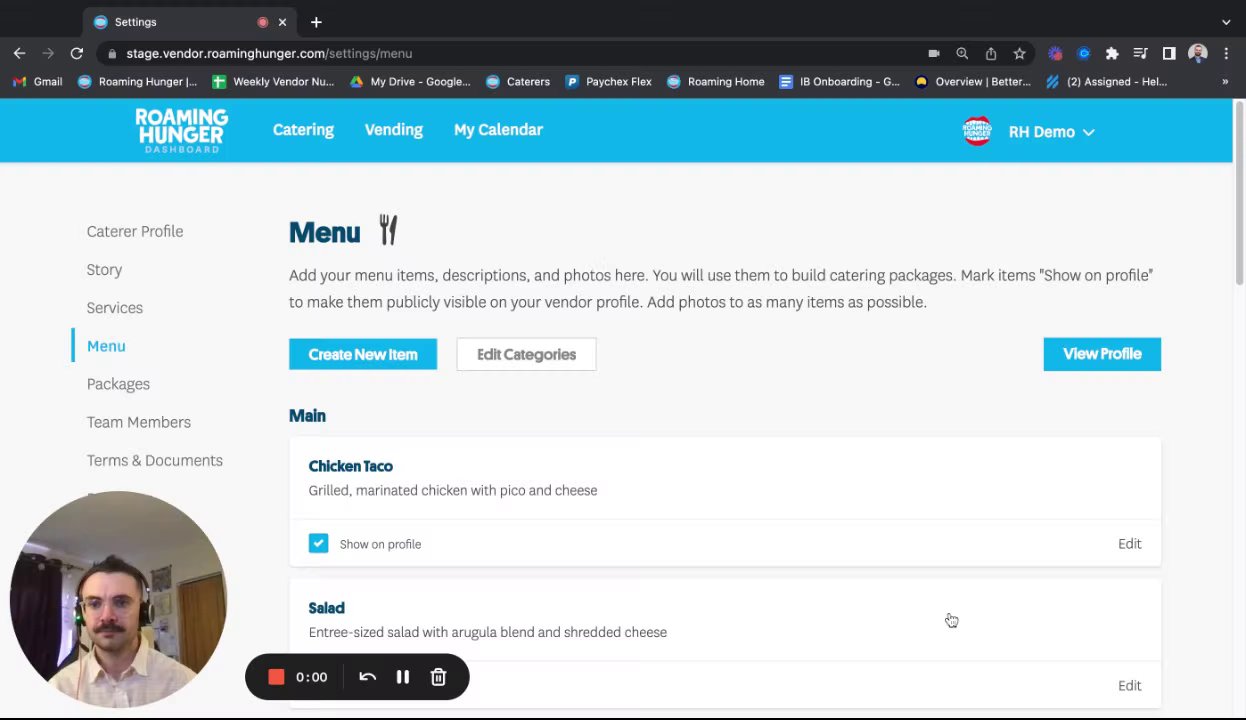Click the Salad item title
This screenshot has width=1246, height=720.
coord(327,608)
